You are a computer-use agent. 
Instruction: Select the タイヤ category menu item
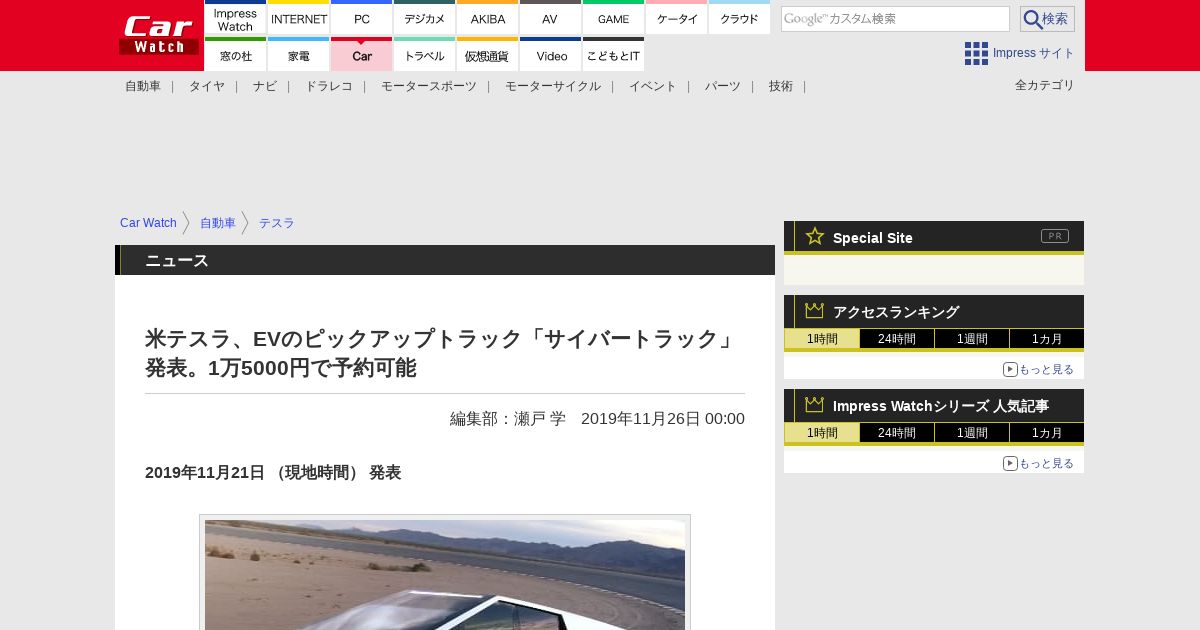click(x=207, y=86)
